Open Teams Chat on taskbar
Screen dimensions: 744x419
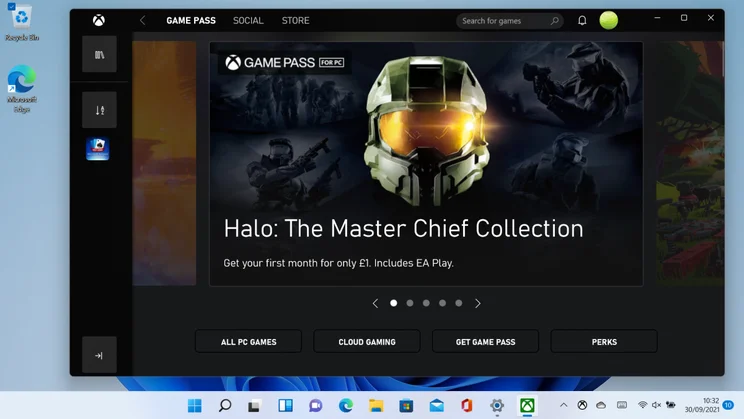pyautogui.click(x=316, y=406)
